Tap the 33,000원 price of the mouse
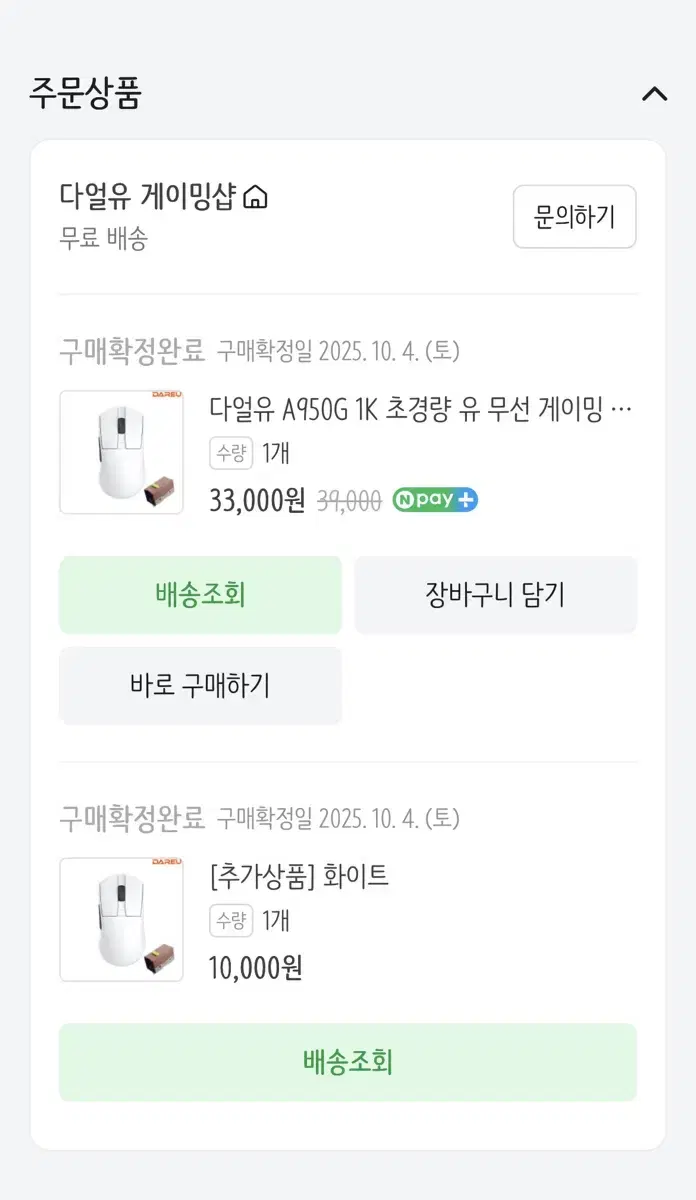The height and width of the screenshot is (1200, 696). (x=257, y=500)
